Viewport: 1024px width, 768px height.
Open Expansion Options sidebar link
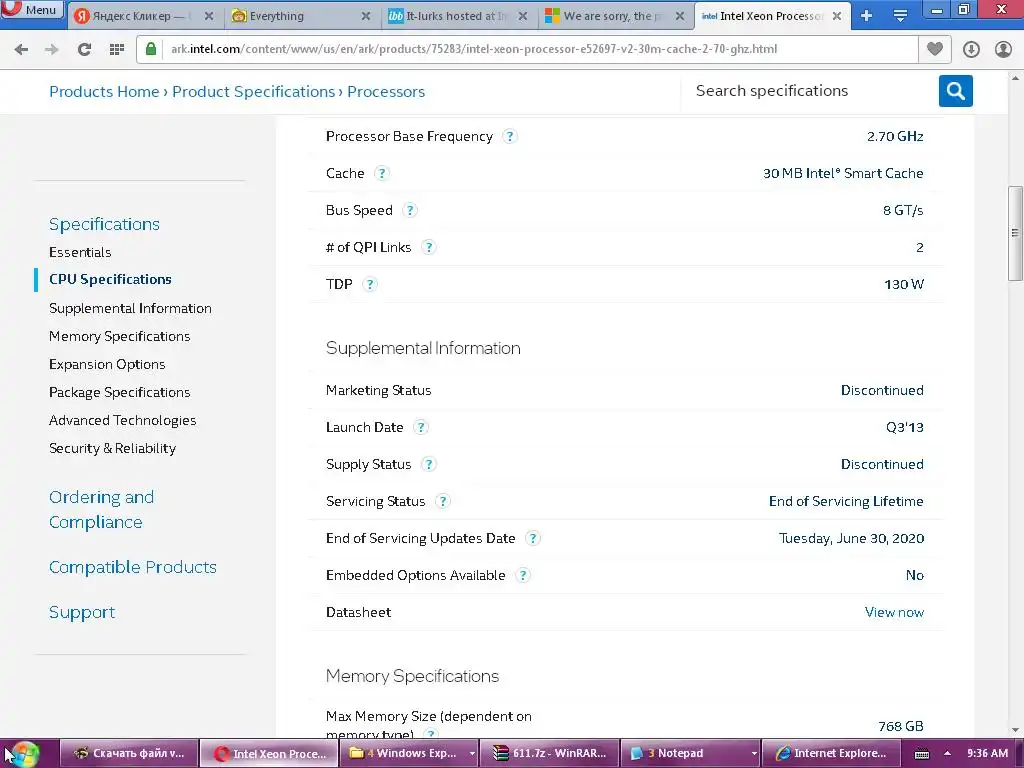[107, 364]
